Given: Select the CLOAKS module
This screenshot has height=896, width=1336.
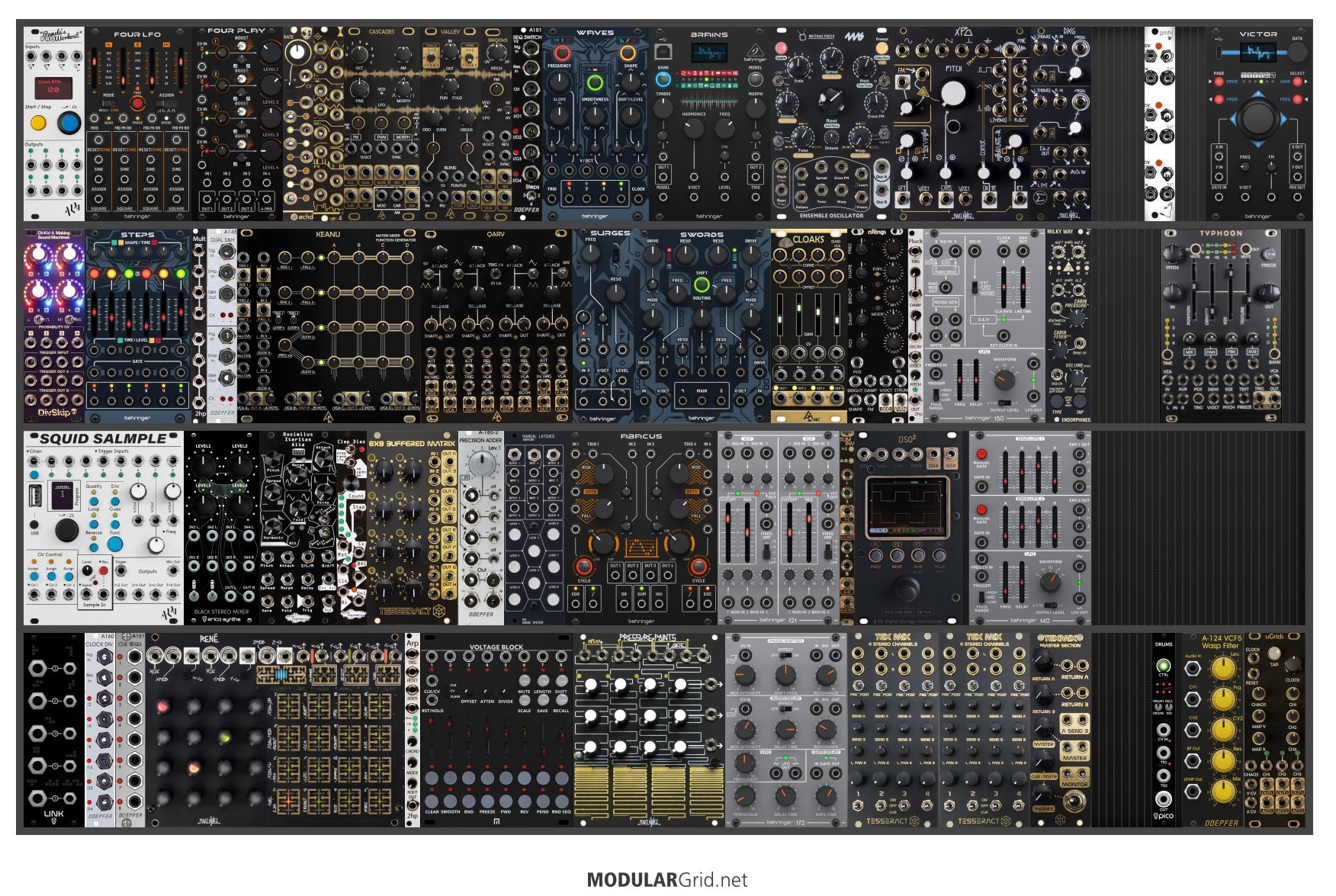Looking at the screenshot, I should (x=809, y=326).
